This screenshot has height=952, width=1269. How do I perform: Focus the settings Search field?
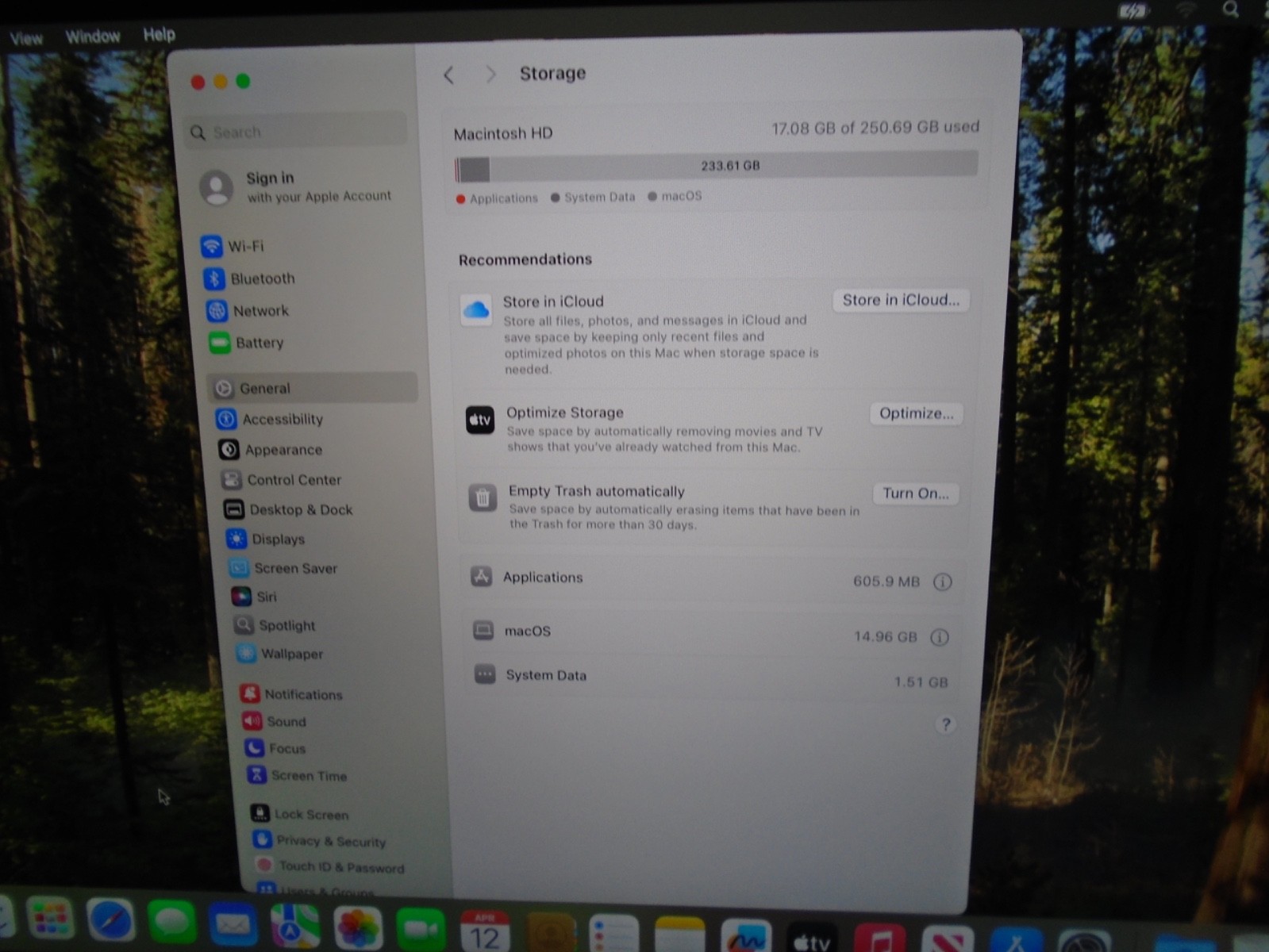tap(297, 131)
